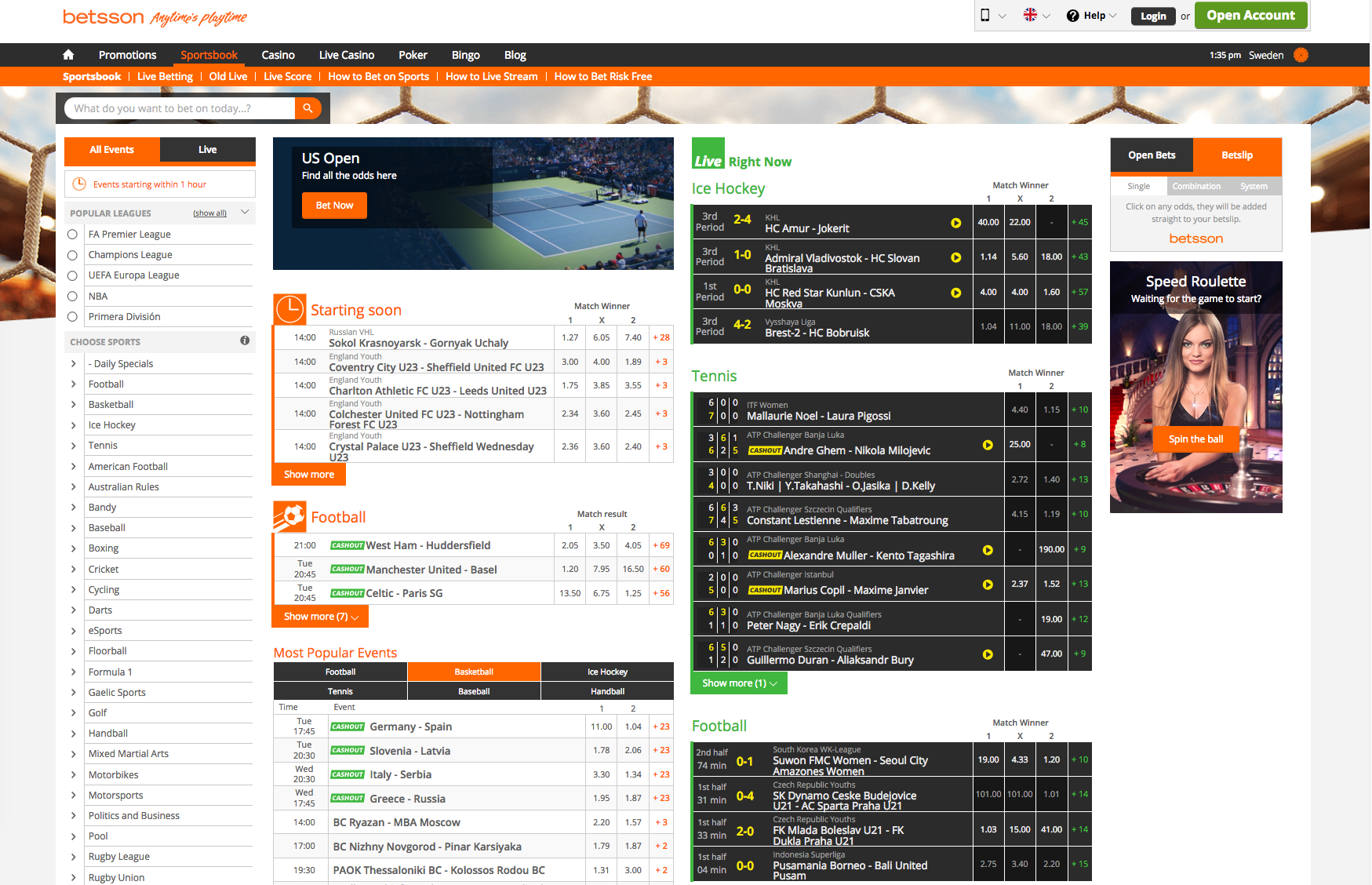Viewport: 1372px width, 885px height.
Task: Expand the Formula 1 sport category
Action: (x=74, y=672)
